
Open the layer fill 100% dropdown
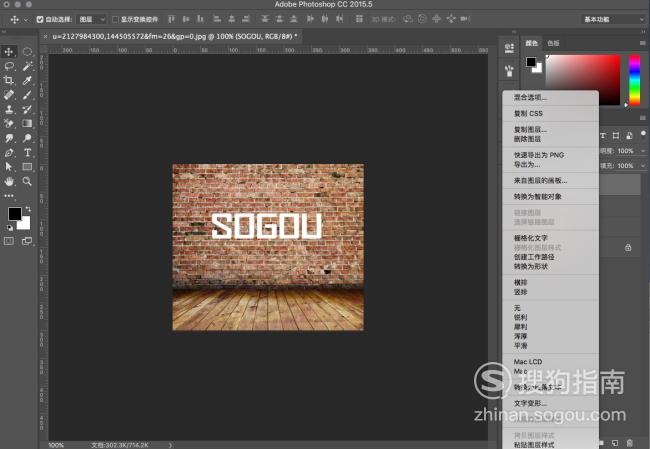coord(643,166)
